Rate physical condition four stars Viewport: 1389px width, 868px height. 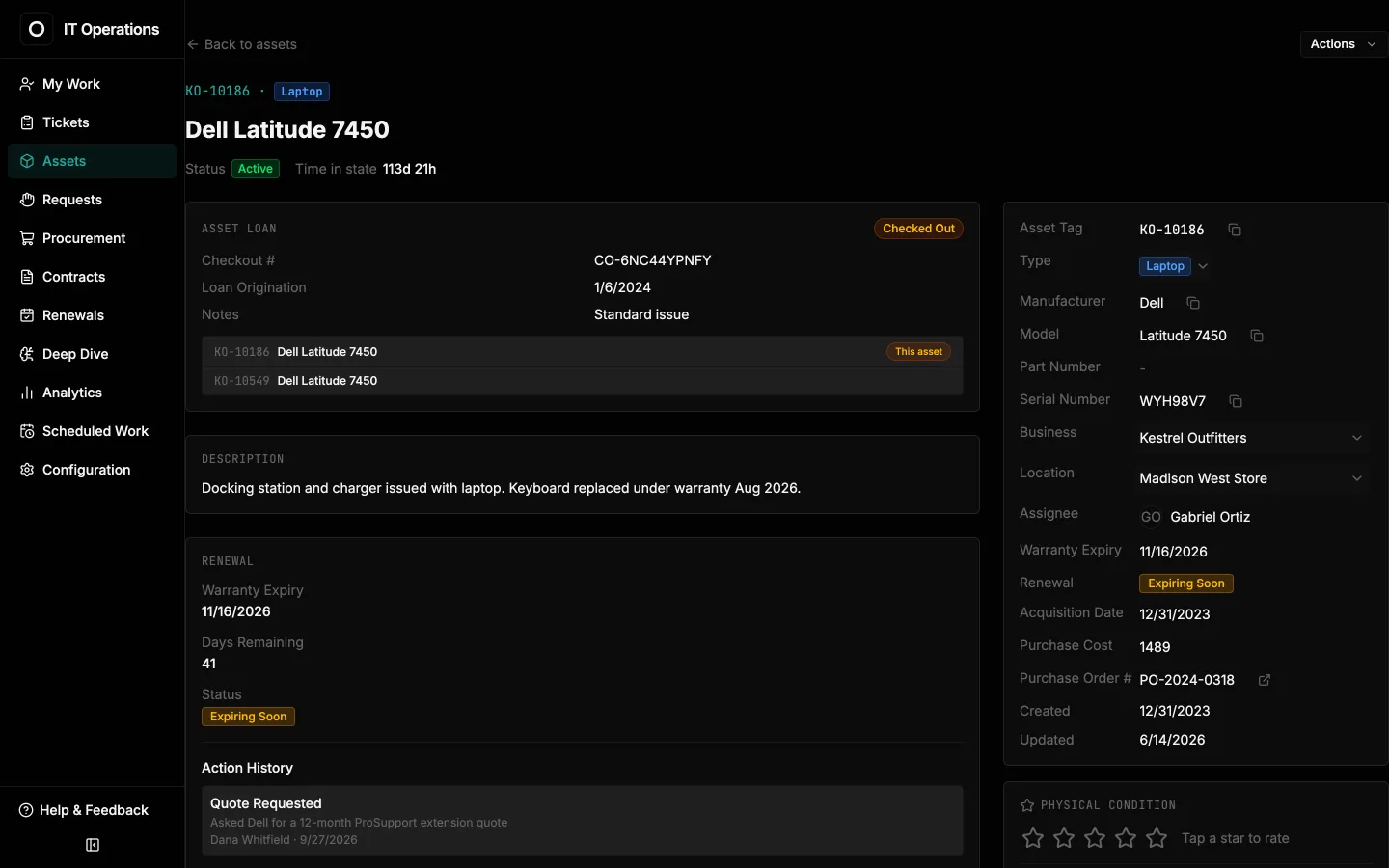pyautogui.click(x=1126, y=838)
